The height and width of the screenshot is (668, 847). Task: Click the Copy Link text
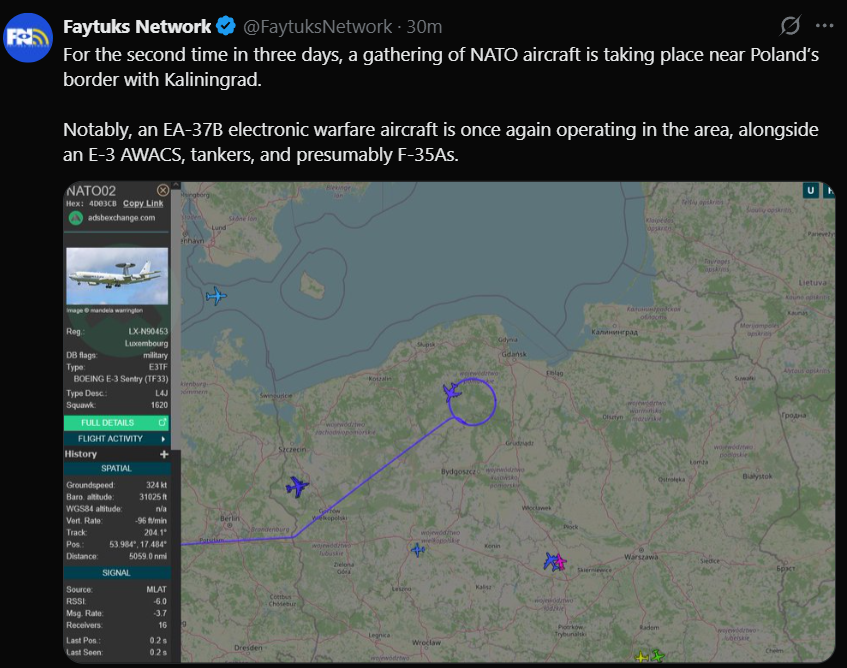pyautogui.click(x=143, y=204)
